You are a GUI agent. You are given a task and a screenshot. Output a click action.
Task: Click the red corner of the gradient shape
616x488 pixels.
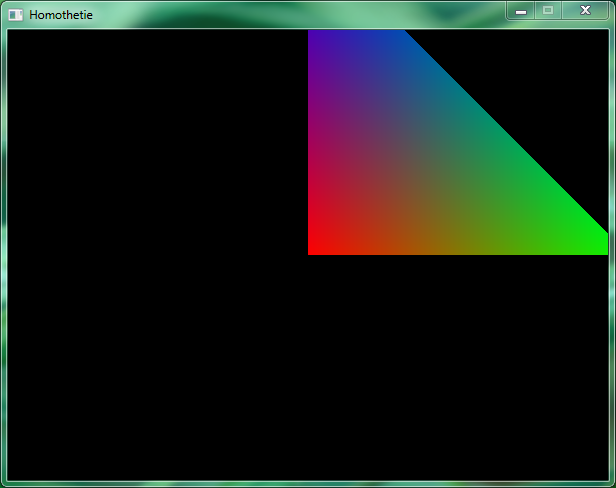pos(313,249)
